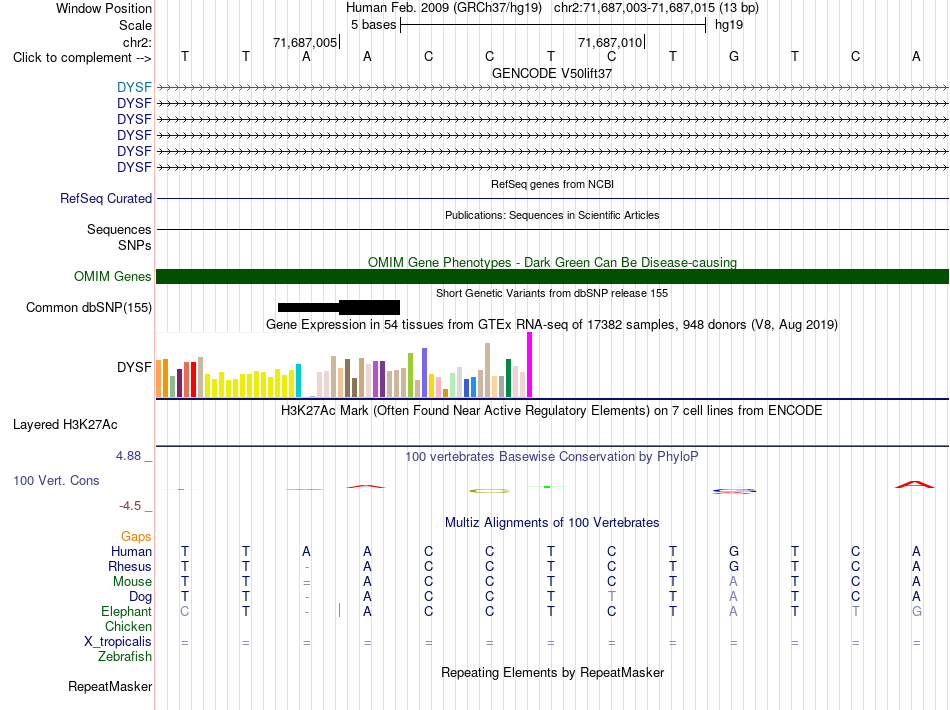Open the 100 Vert. Cons track label

tap(56, 480)
